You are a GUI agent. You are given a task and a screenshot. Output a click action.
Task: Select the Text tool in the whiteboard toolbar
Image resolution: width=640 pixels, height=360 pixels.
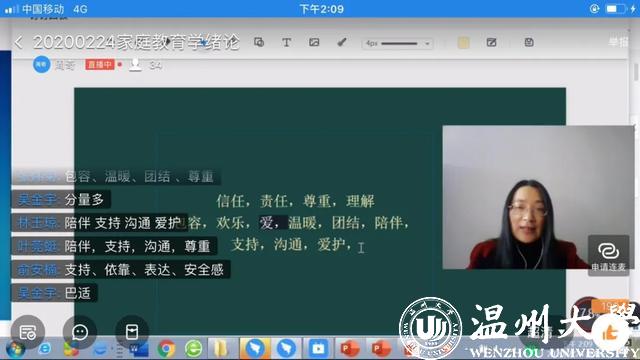[287, 42]
